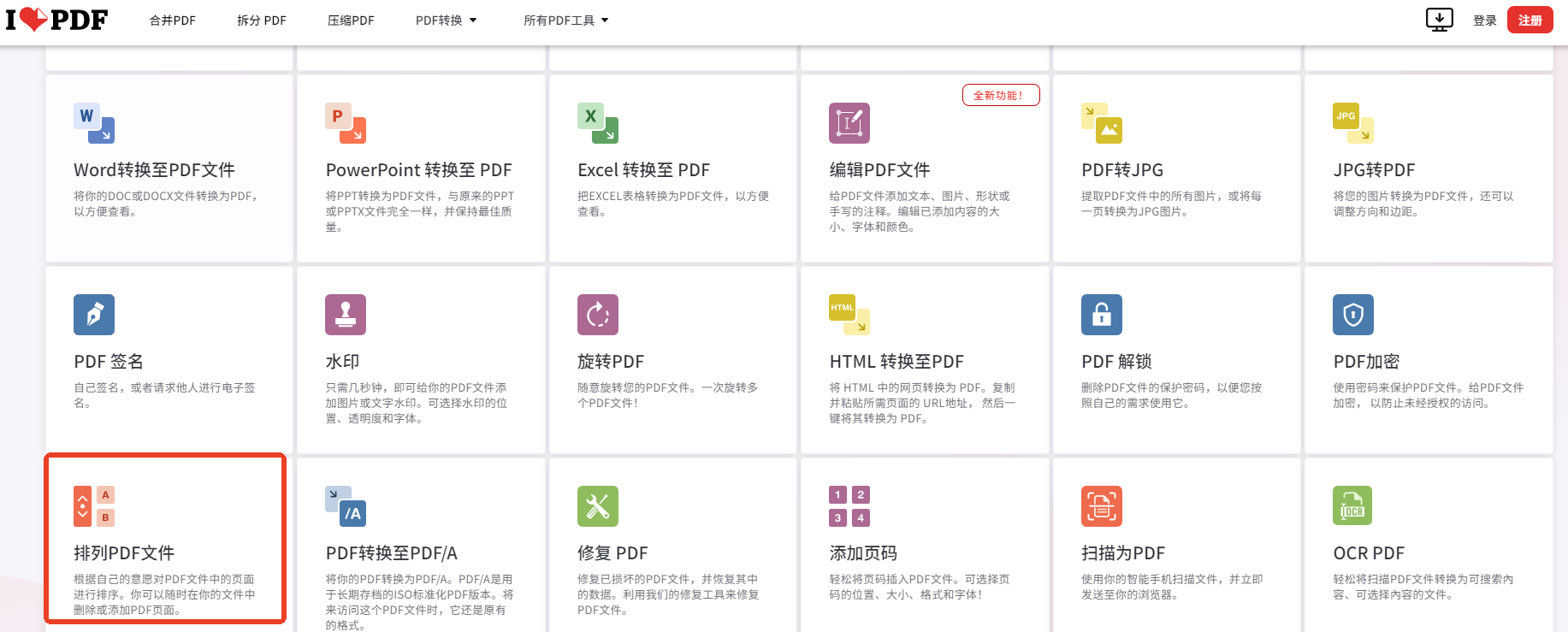This screenshot has width=1568, height=632.
Task: Select the PDF to JPG icon
Action: coord(1102,123)
